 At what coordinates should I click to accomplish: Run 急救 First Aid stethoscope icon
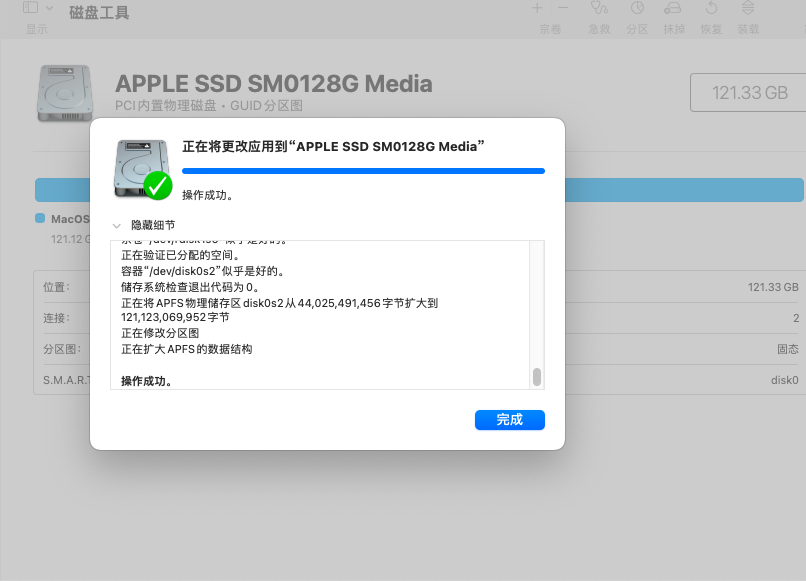[x=599, y=8]
